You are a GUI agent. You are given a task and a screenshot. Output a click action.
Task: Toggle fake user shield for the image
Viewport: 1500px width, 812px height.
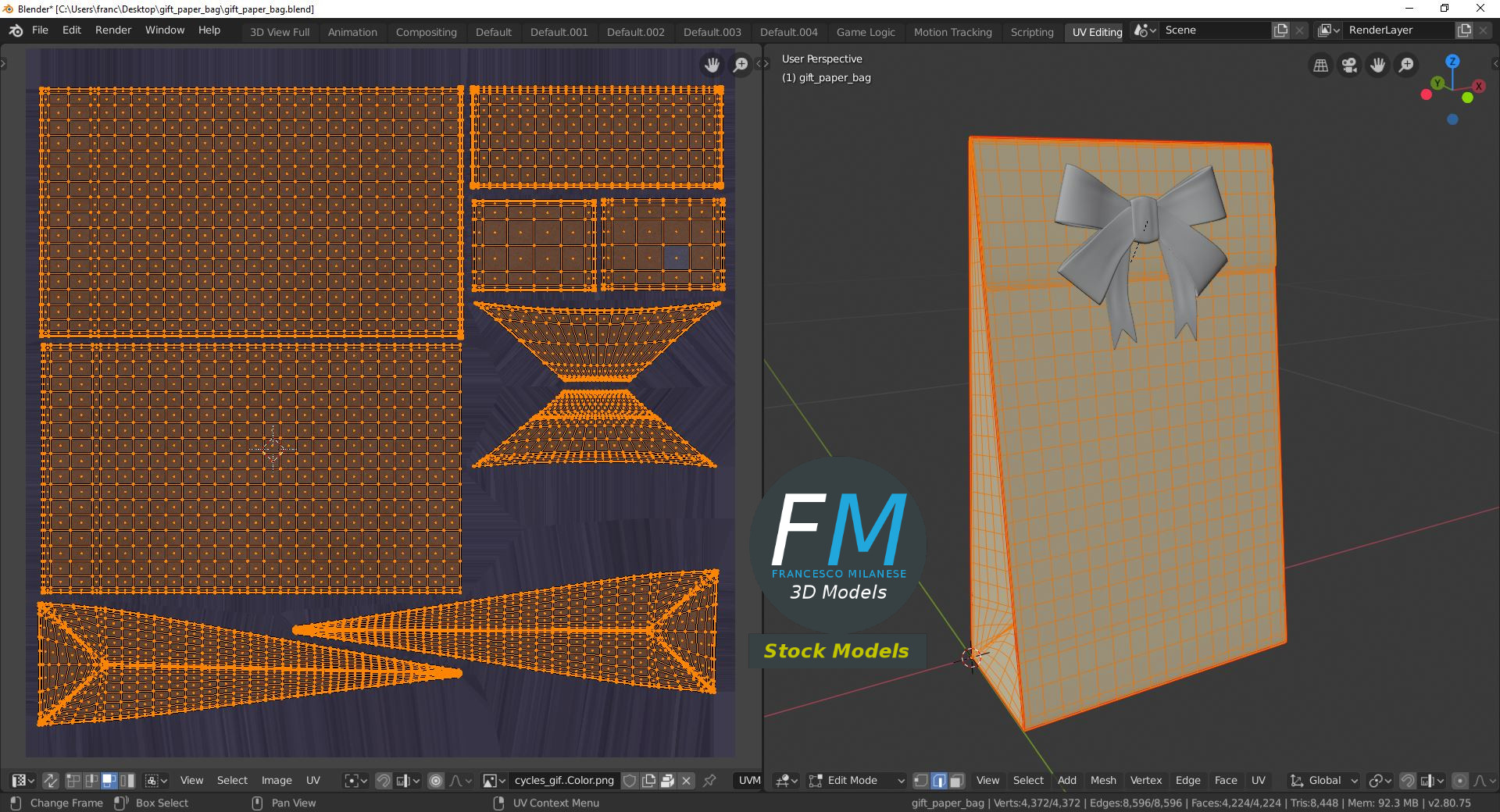coord(630,781)
